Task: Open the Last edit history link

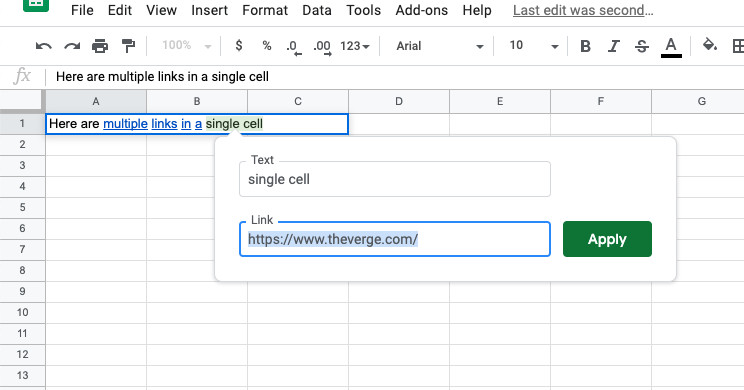Action: [x=583, y=10]
